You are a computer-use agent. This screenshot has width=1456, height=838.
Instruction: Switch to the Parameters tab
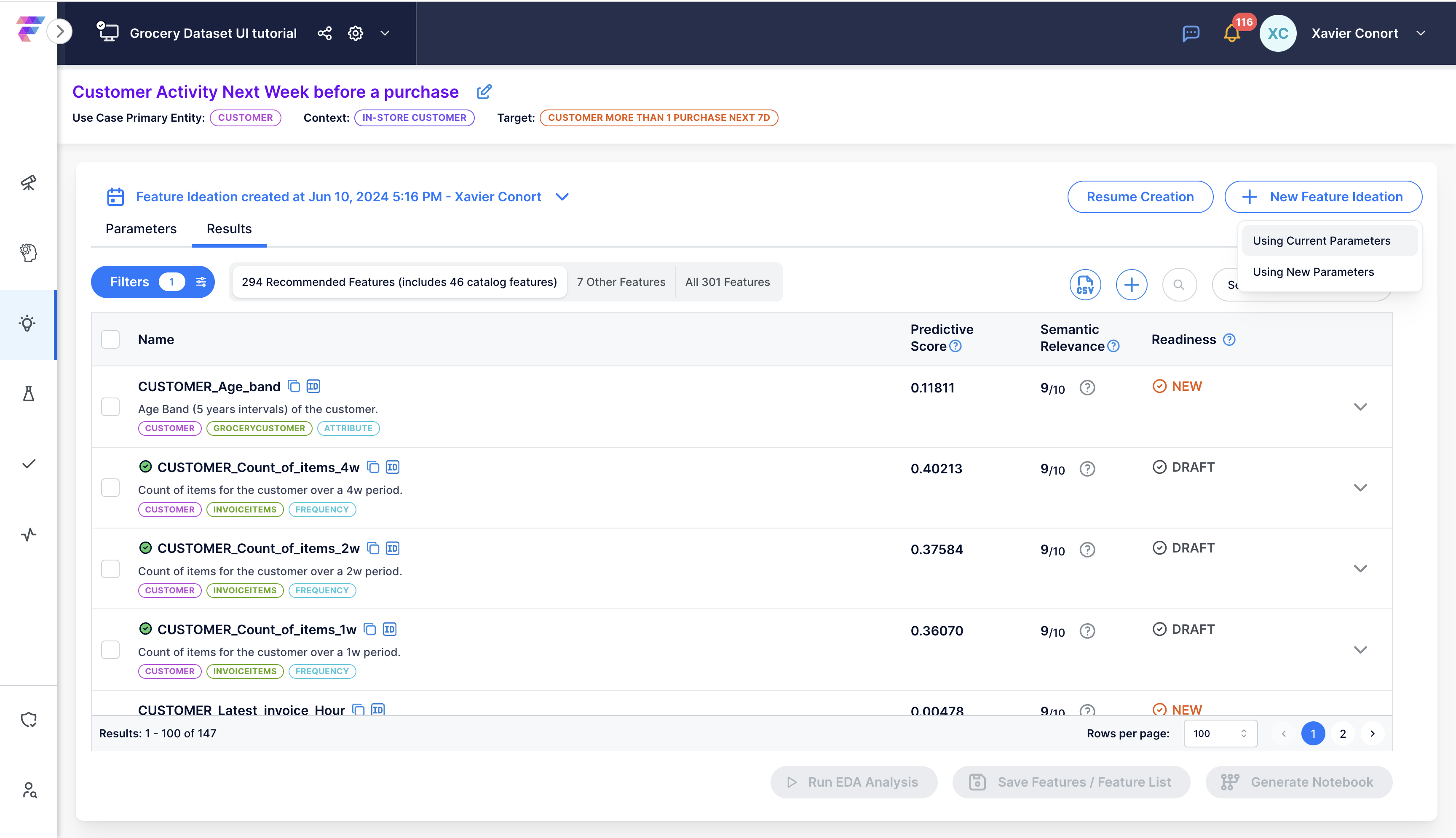pos(141,229)
